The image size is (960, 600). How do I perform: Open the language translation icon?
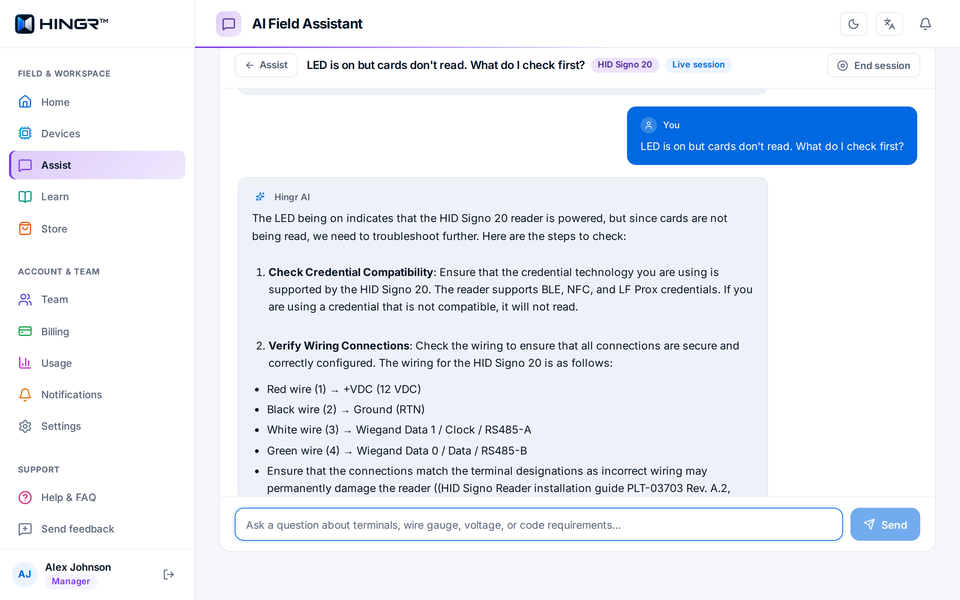[889, 24]
